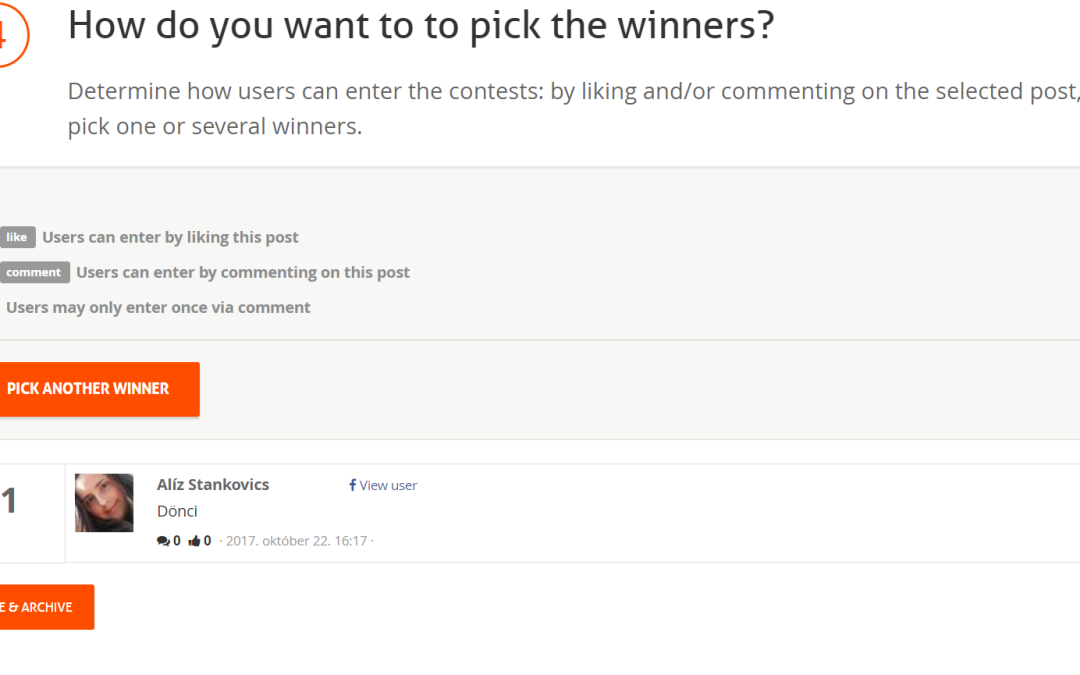Click the orange '& Archive' button
Screen dimensions: 1080x675
(x=47, y=607)
